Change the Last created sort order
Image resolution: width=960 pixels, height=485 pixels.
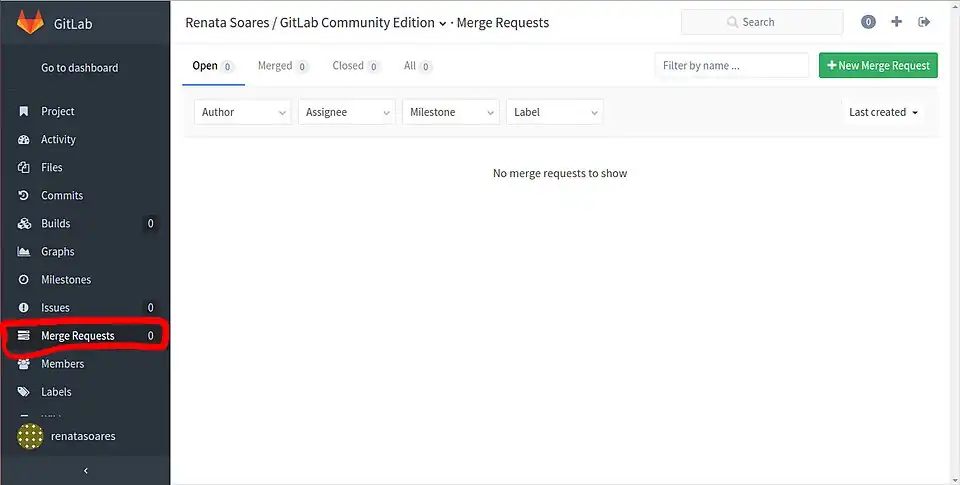[883, 112]
